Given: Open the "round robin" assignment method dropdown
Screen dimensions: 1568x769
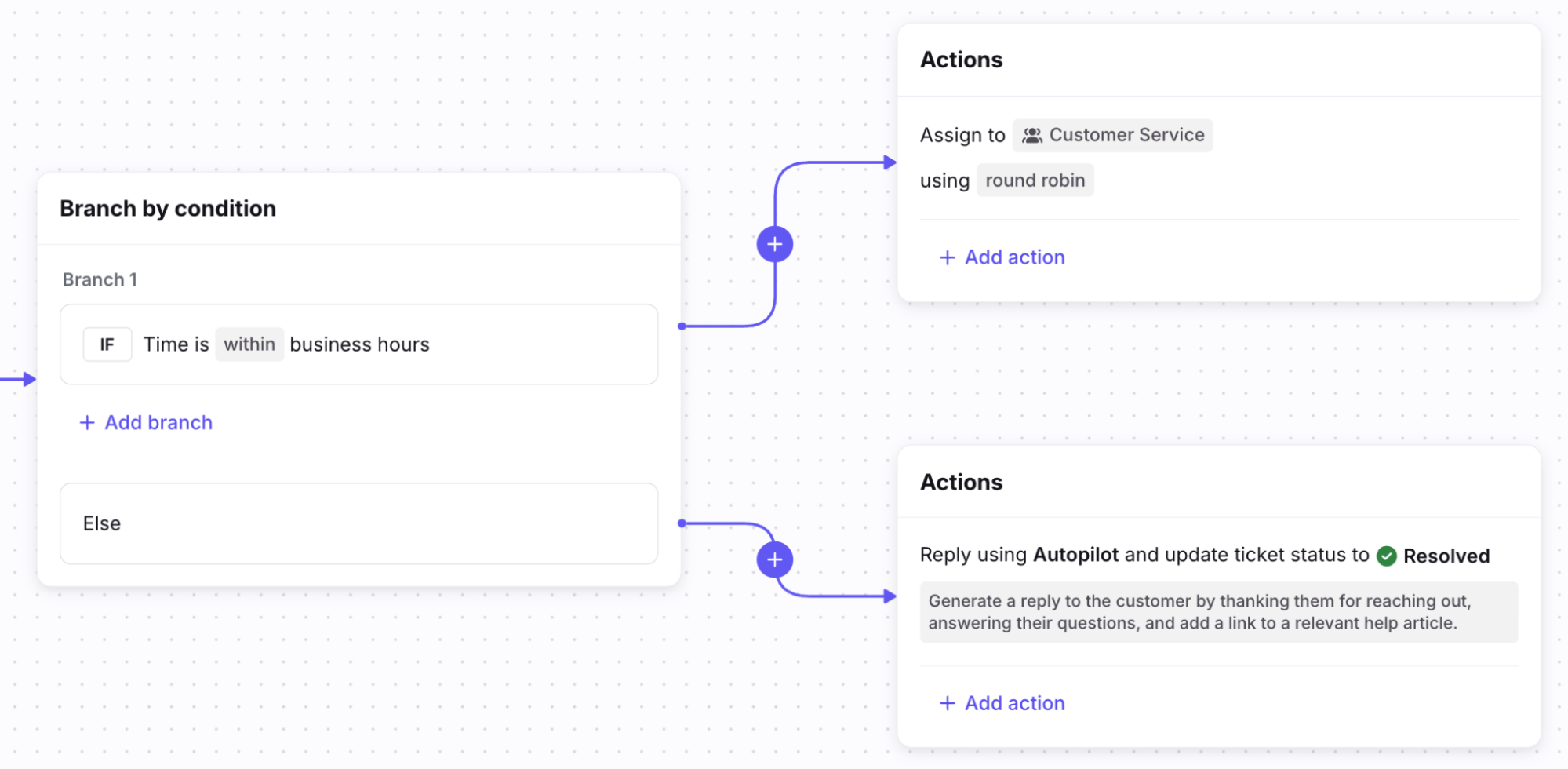Looking at the screenshot, I should pos(1035,180).
